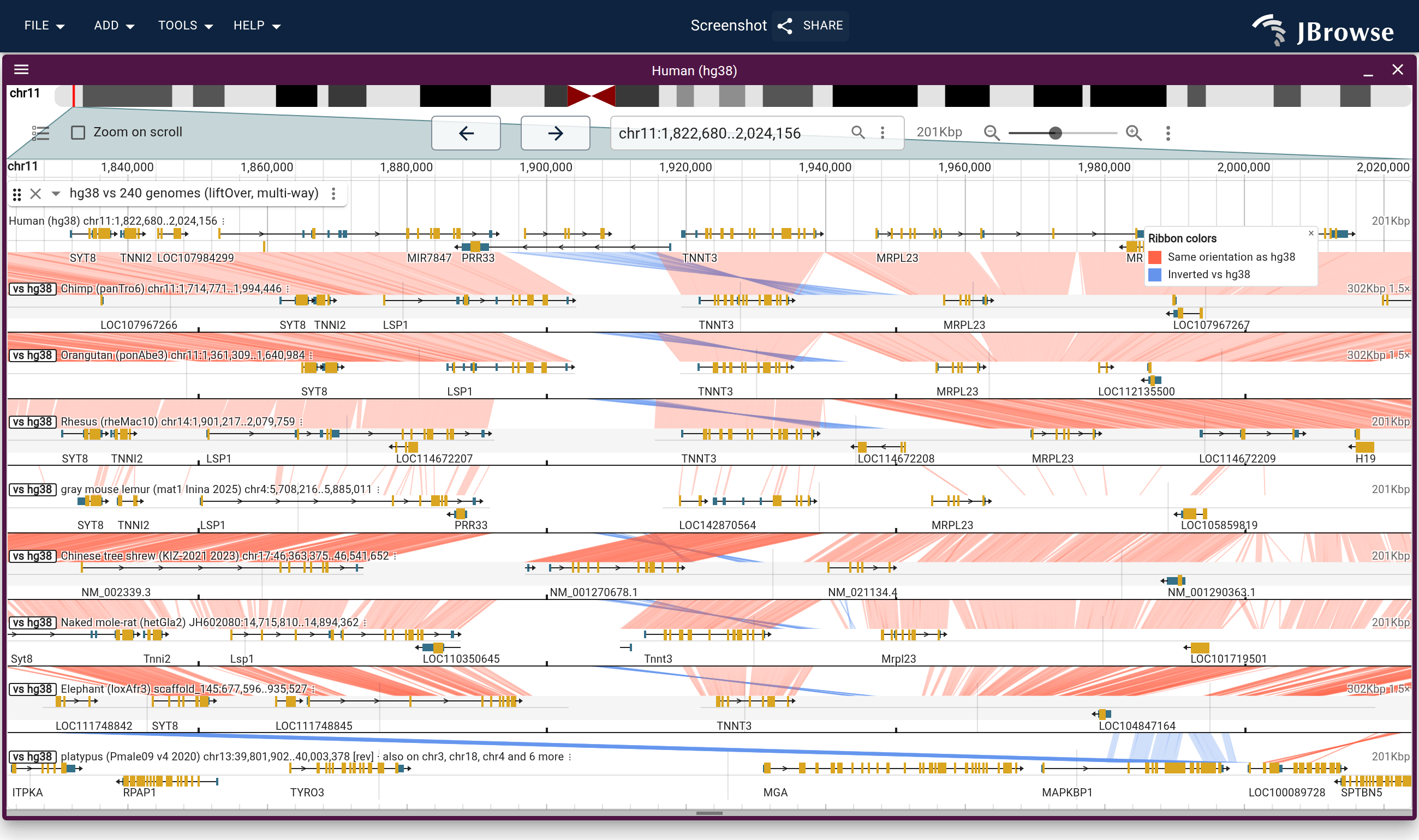Click the vs hg38 button for Orangutan

point(32,356)
